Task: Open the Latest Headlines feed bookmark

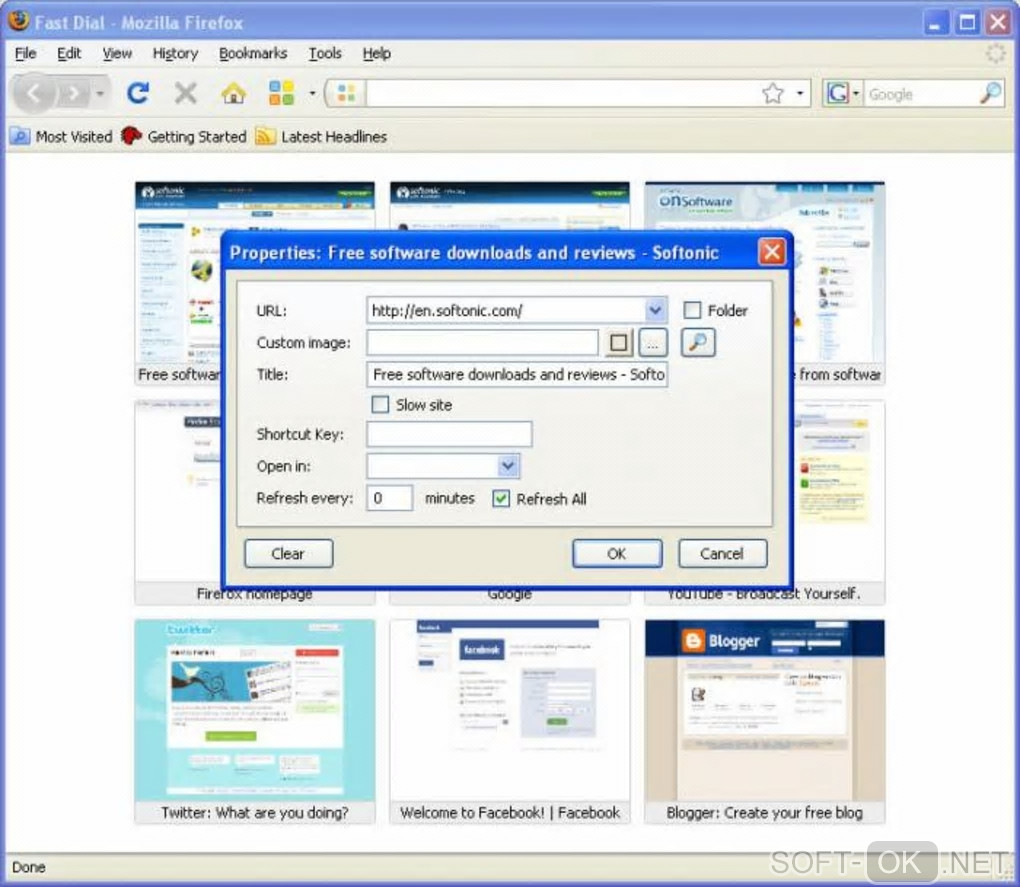Action: click(x=321, y=137)
